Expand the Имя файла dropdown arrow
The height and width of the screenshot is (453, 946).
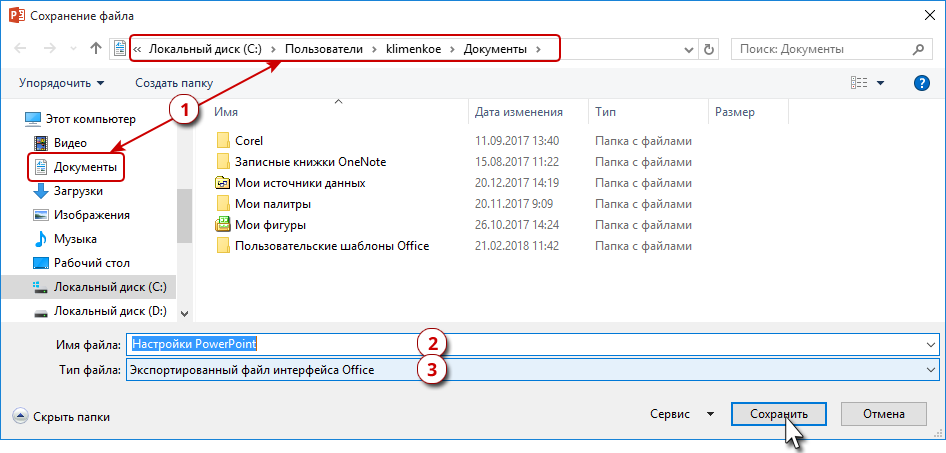(932, 344)
